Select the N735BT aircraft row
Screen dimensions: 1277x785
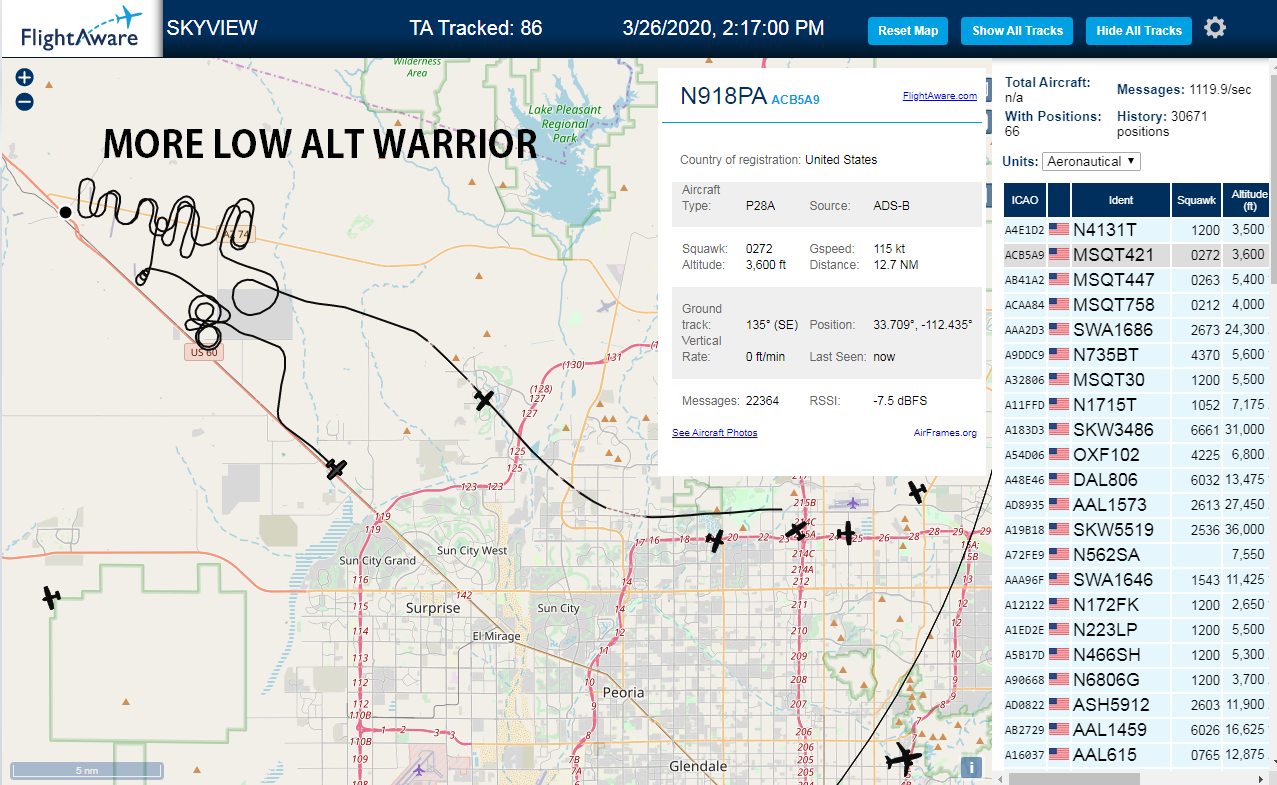tap(1137, 355)
